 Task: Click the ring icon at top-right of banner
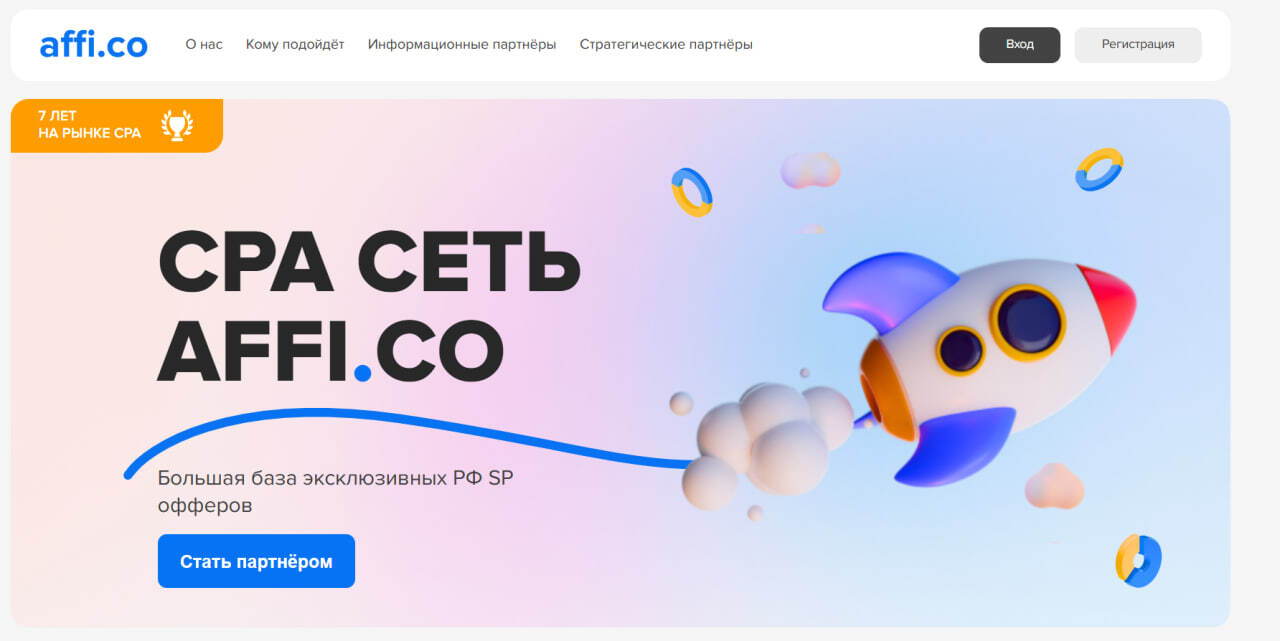pos(1099,169)
